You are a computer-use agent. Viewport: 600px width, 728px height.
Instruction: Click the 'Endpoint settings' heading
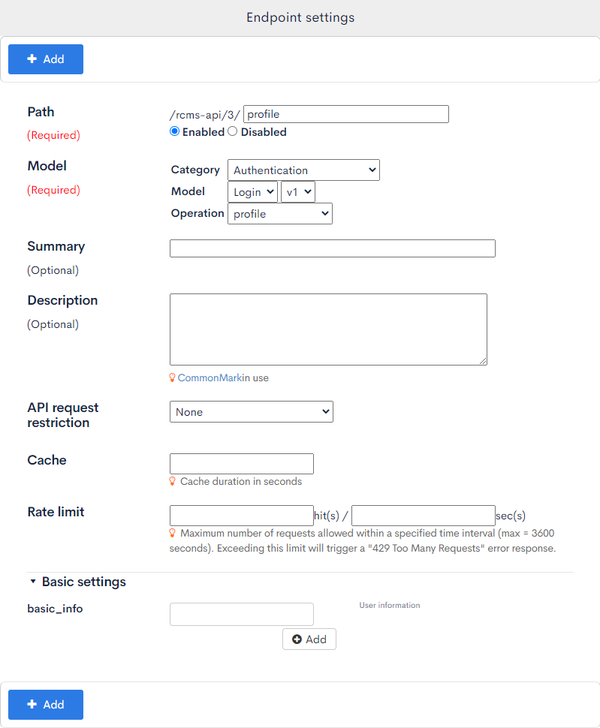coord(300,18)
